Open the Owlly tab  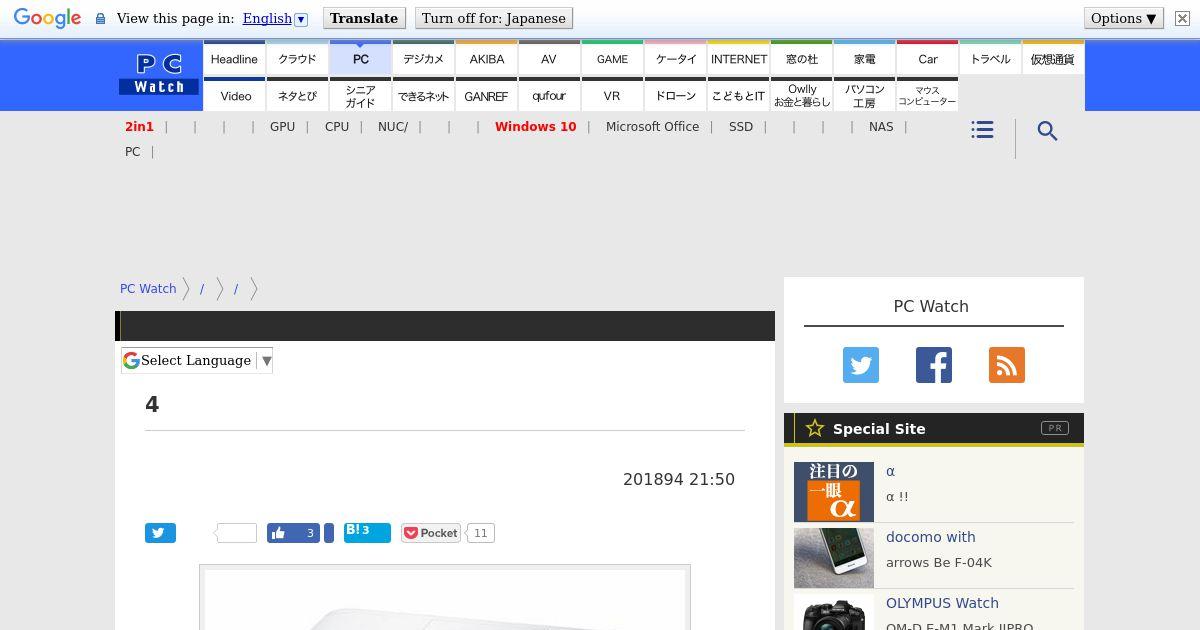[802, 96]
